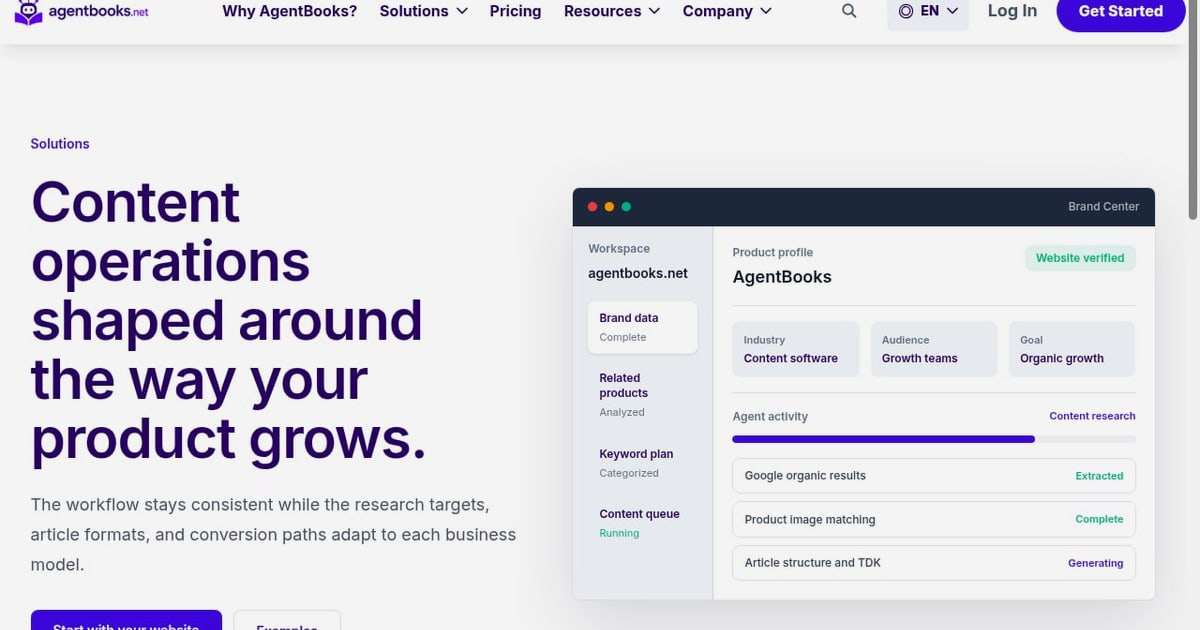Click the small Solutions label above the heading
The width and height of the screenshot is (1200, 630).
60,144
